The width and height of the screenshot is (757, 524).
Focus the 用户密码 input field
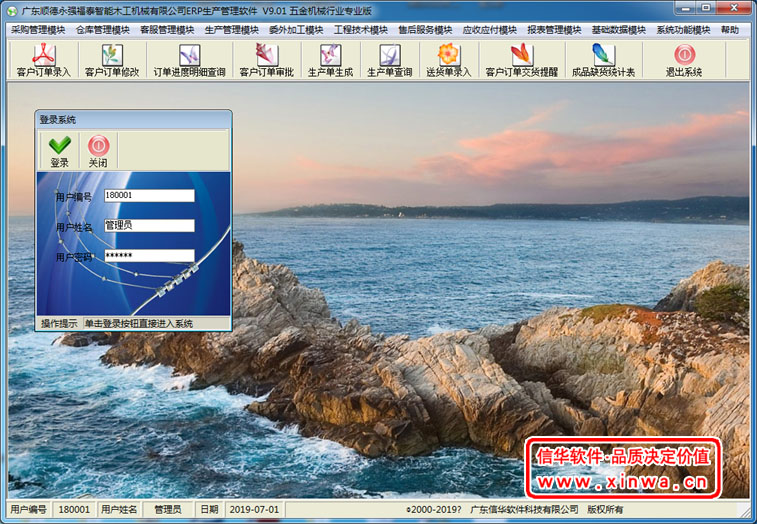coord(149,255)
